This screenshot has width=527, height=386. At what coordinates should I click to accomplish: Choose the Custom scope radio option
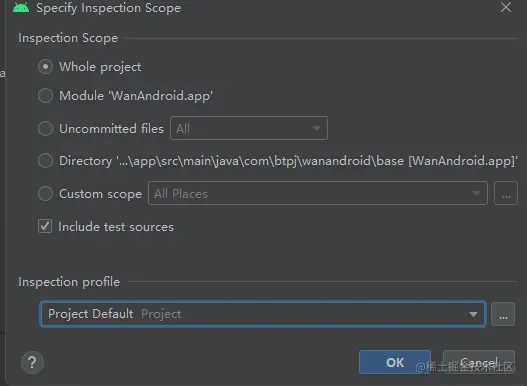tap(45, 194)
